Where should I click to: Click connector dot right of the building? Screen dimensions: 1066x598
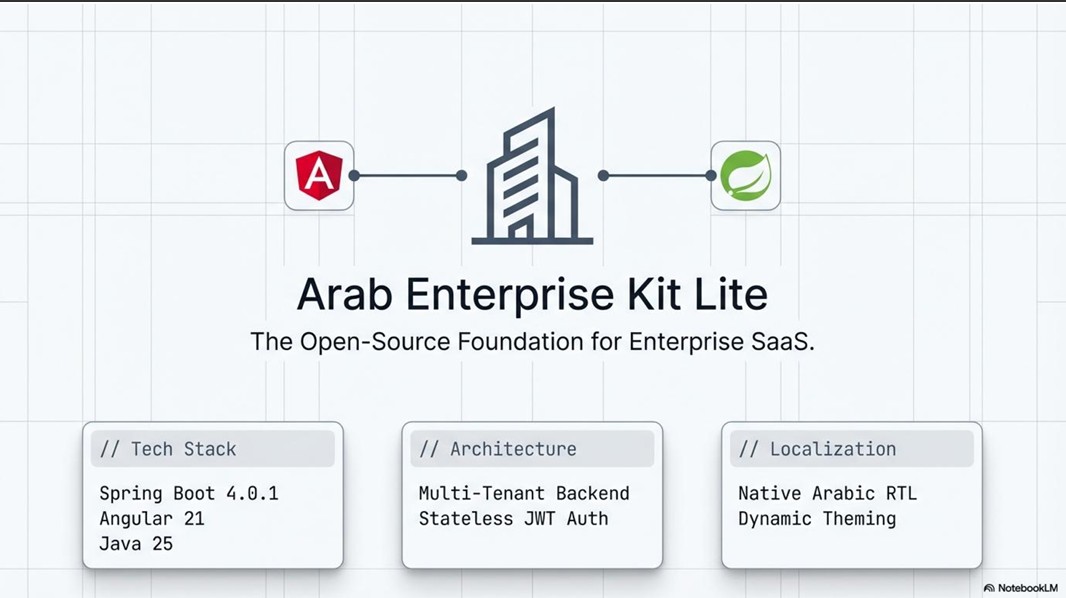point(603,175)
